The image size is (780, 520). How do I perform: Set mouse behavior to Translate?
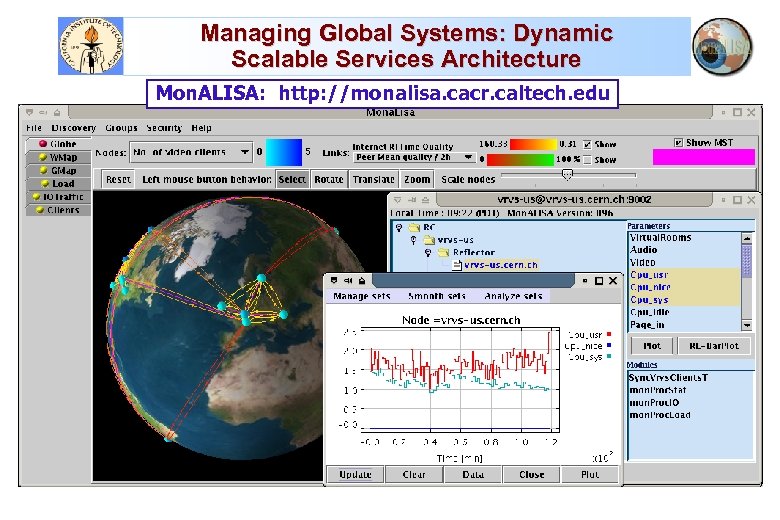374,180
